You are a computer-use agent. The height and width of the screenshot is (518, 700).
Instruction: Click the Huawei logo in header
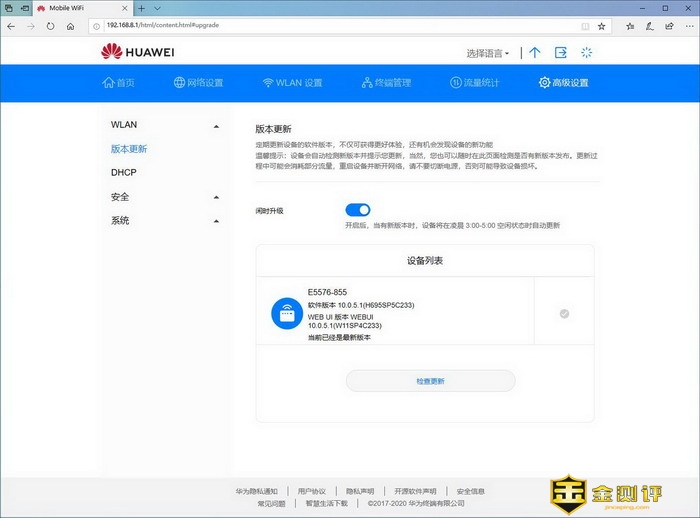click(138, 52)
